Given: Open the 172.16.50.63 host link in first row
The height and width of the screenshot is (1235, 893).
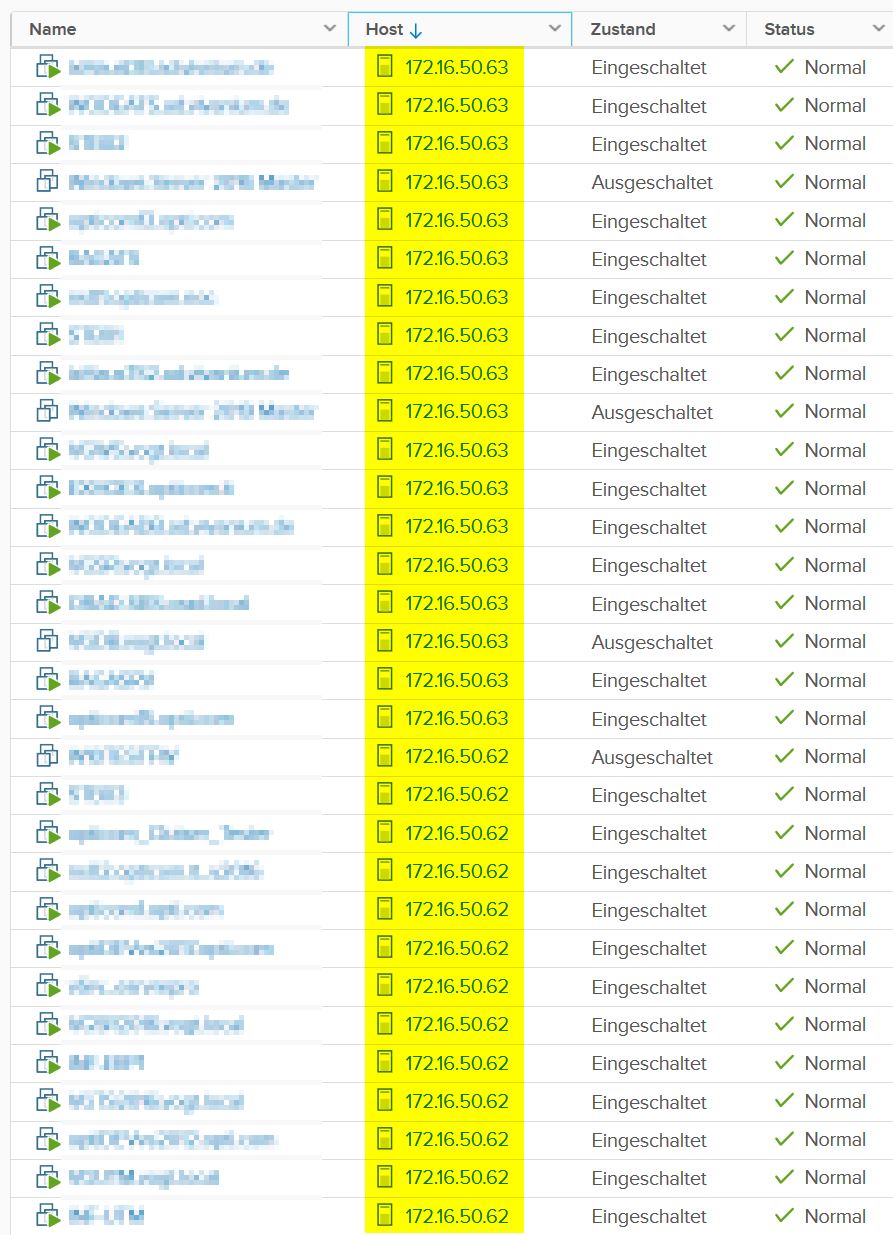Looking at the screenshot, I should [x=456, y=68].
